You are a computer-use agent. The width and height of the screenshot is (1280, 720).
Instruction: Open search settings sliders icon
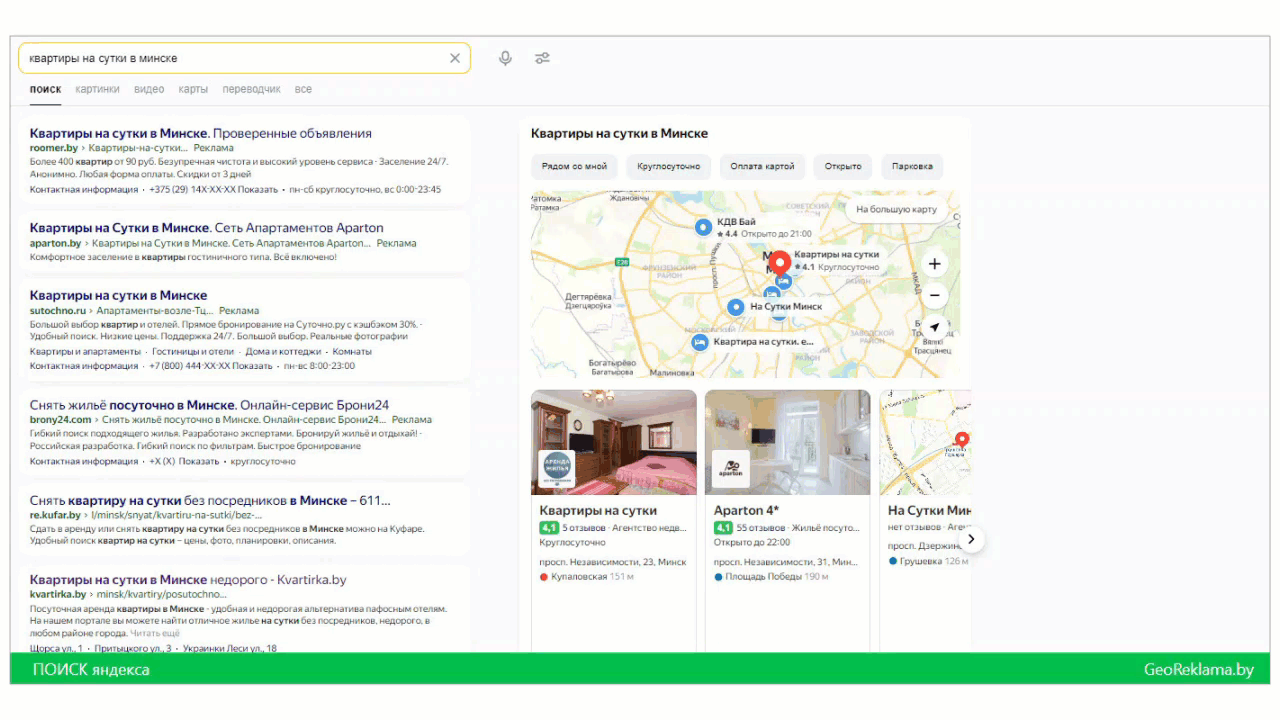pyautogui.click(x=542, y=58)
